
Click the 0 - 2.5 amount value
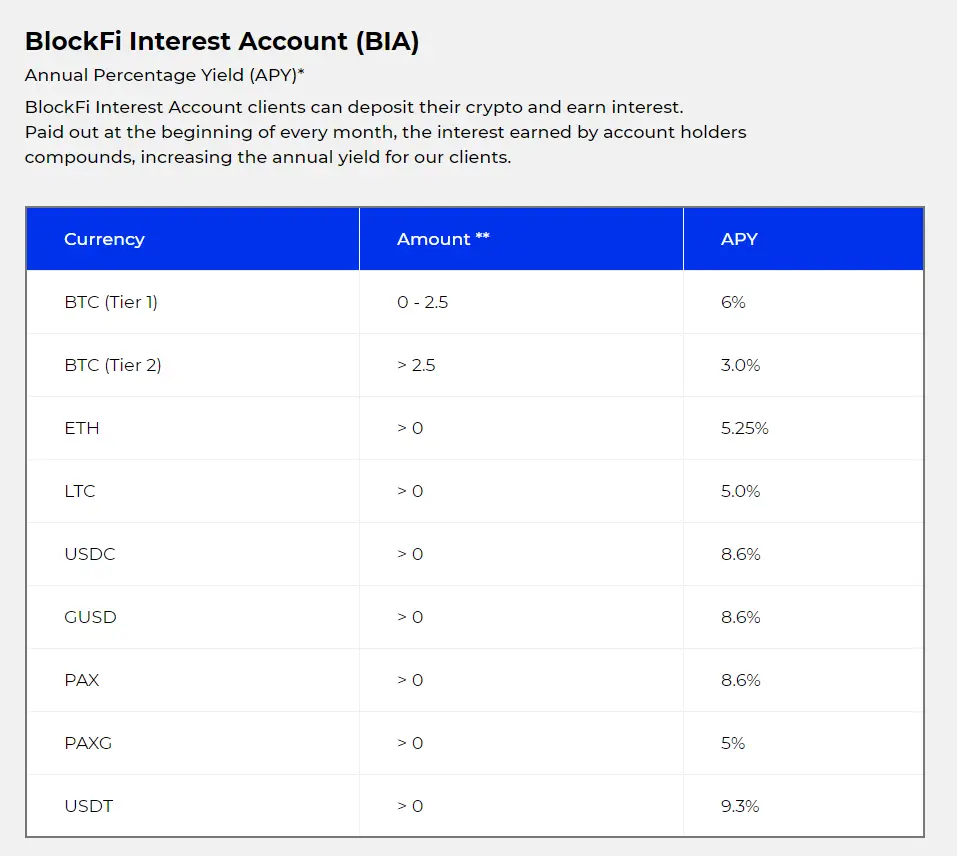tap(422, 302)
